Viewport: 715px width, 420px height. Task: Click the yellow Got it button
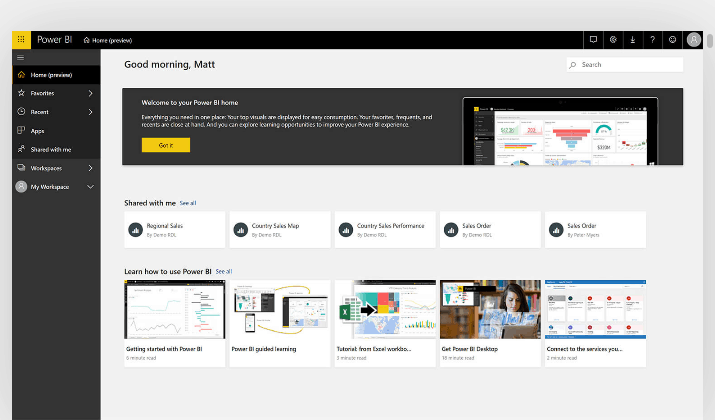166,145
